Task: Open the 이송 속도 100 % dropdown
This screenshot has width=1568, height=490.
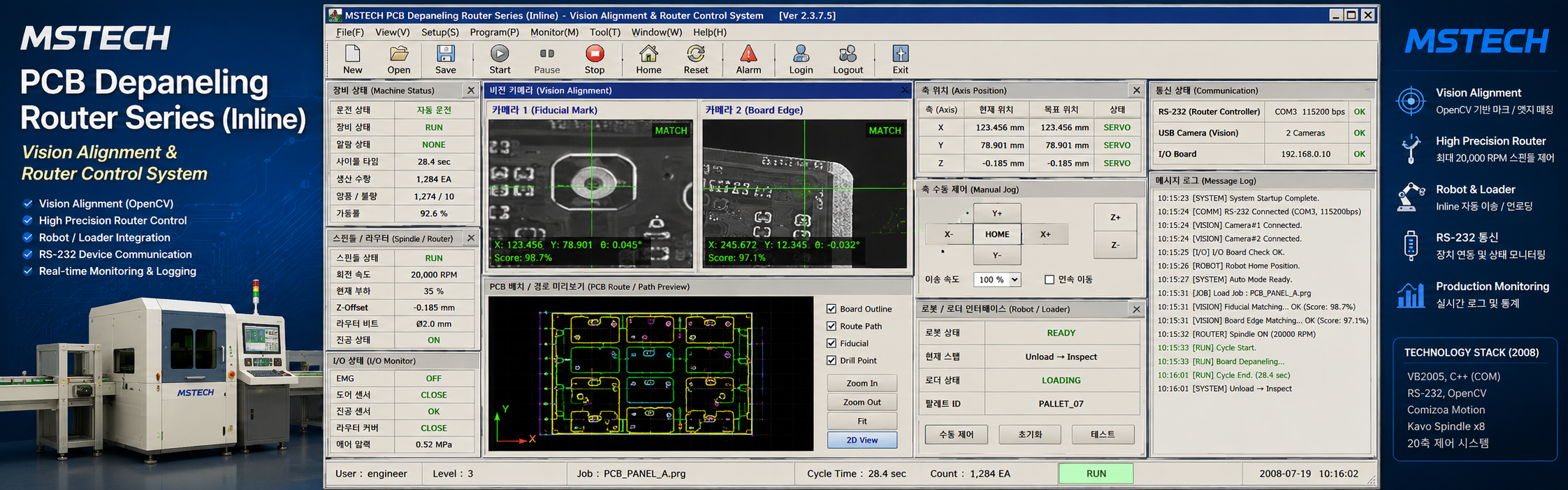Action: click(997, 280)
